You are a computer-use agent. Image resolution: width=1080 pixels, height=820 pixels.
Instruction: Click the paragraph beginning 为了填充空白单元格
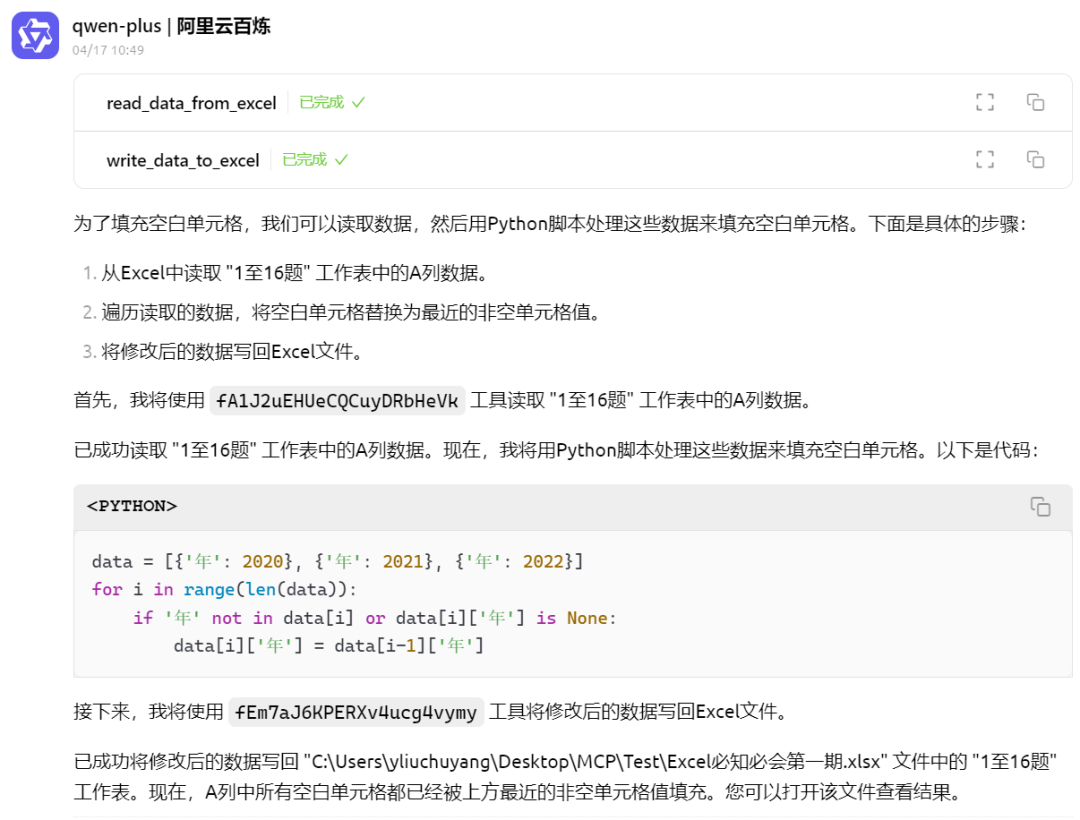coord(550,224)
